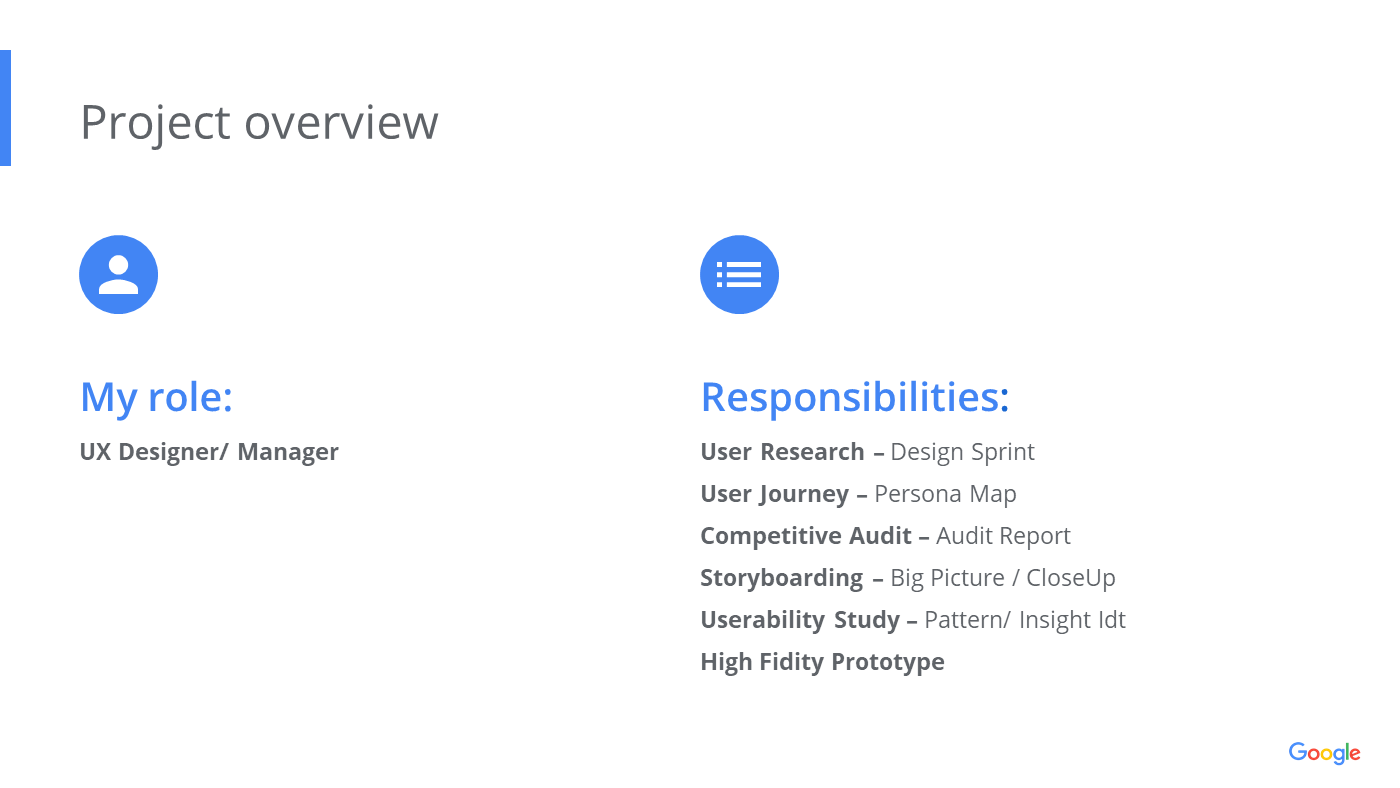
Task: Select the bold "User Journey" label
Action: [x=774, y=494]
